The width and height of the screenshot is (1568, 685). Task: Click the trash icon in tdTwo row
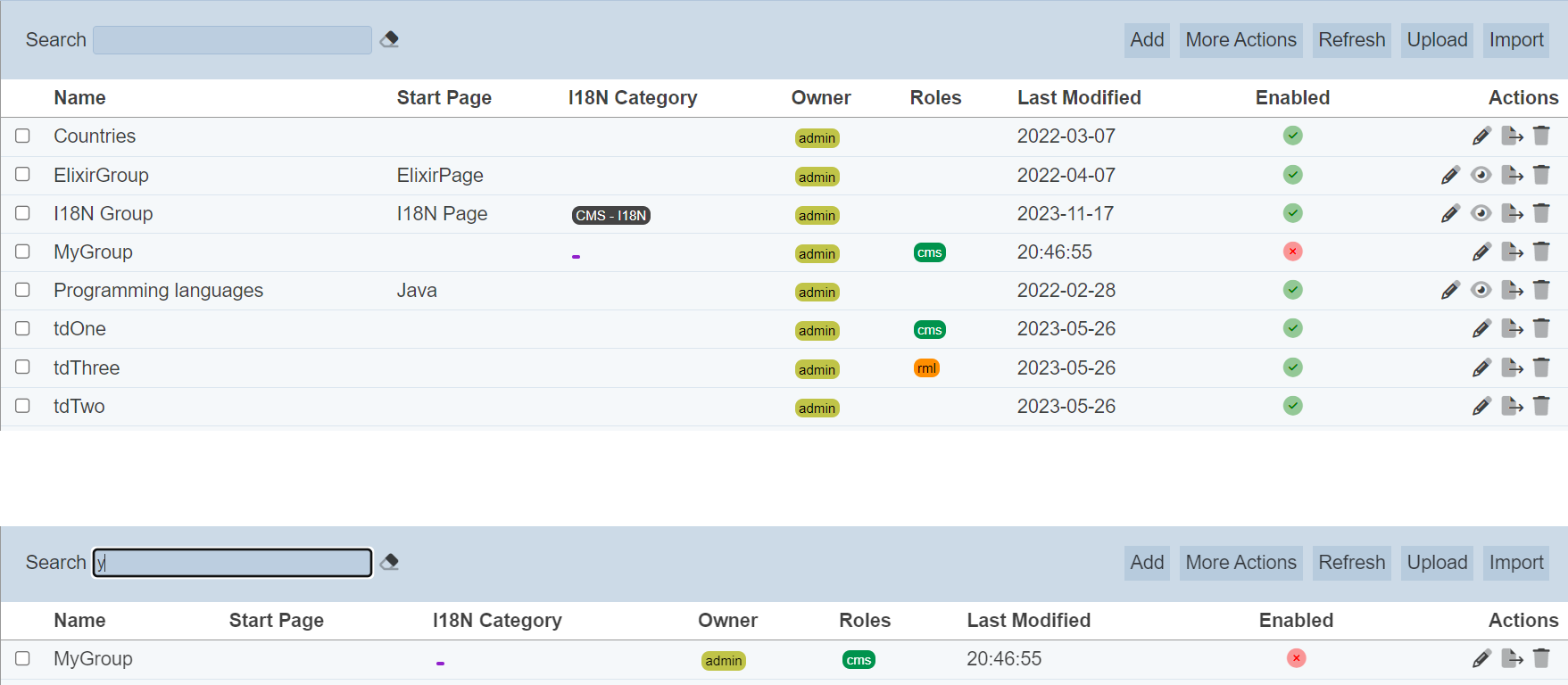point(1541,406)
